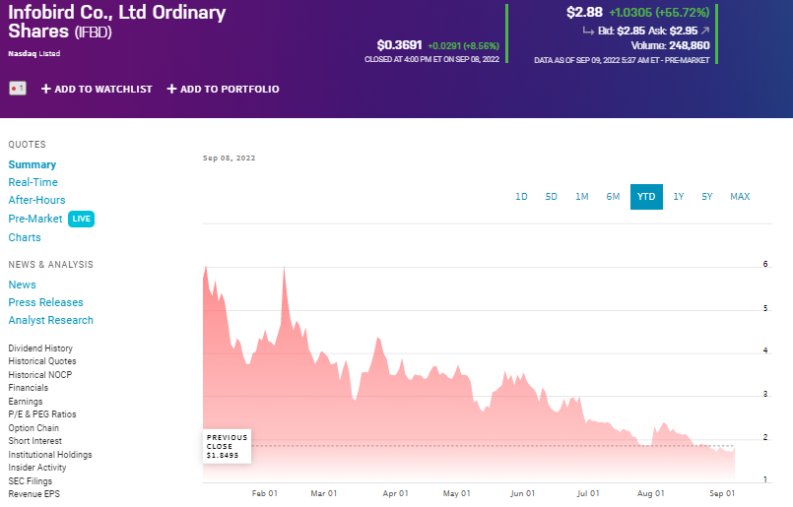The width and height of the screenshot is (793, 507).
Task: Open Dividend History
Action: tap(40, 348)
